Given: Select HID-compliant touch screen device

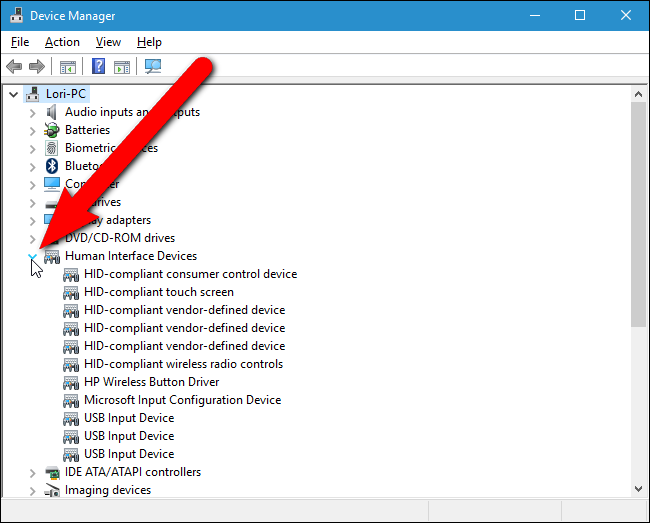Looking at the screenshot, I should pyautogui.click(x=158, y=292).
